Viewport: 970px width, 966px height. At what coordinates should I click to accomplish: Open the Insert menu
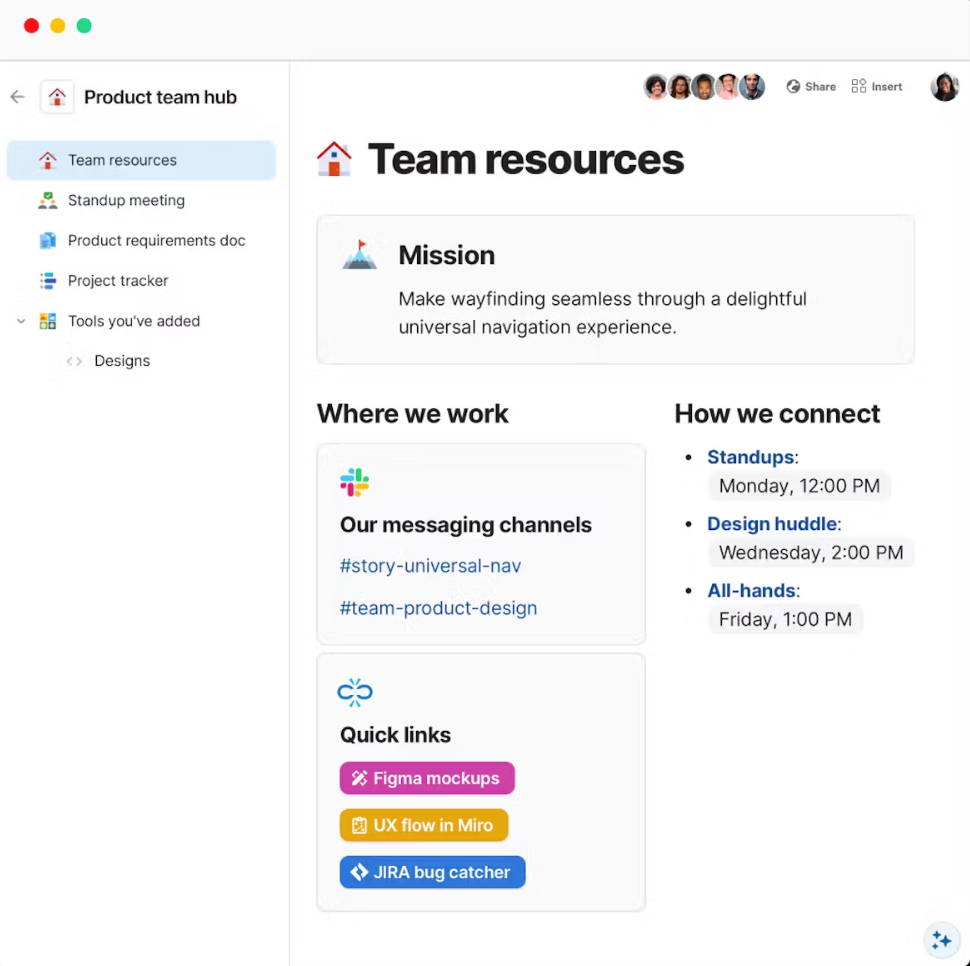tap(877, 87)
